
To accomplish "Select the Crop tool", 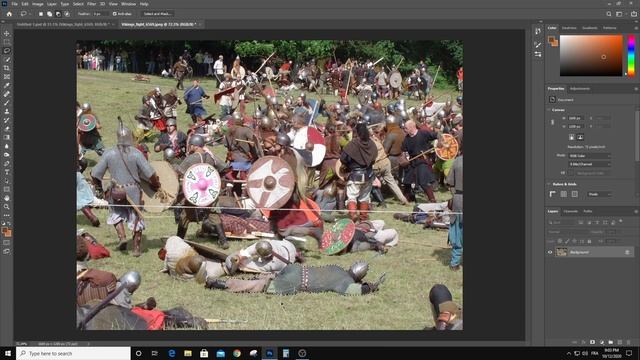I will tap(7, 68).
